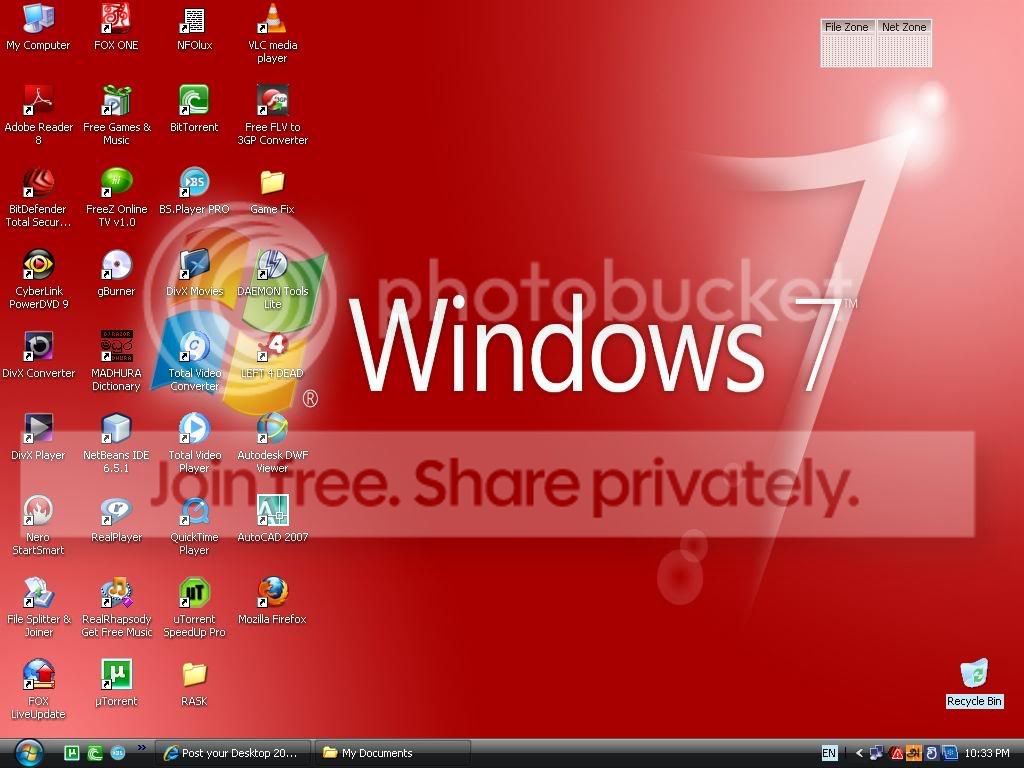1024x768 pixels.
Task: Click µTorrent quick launch icon
Action: click(x=72, y=753)
